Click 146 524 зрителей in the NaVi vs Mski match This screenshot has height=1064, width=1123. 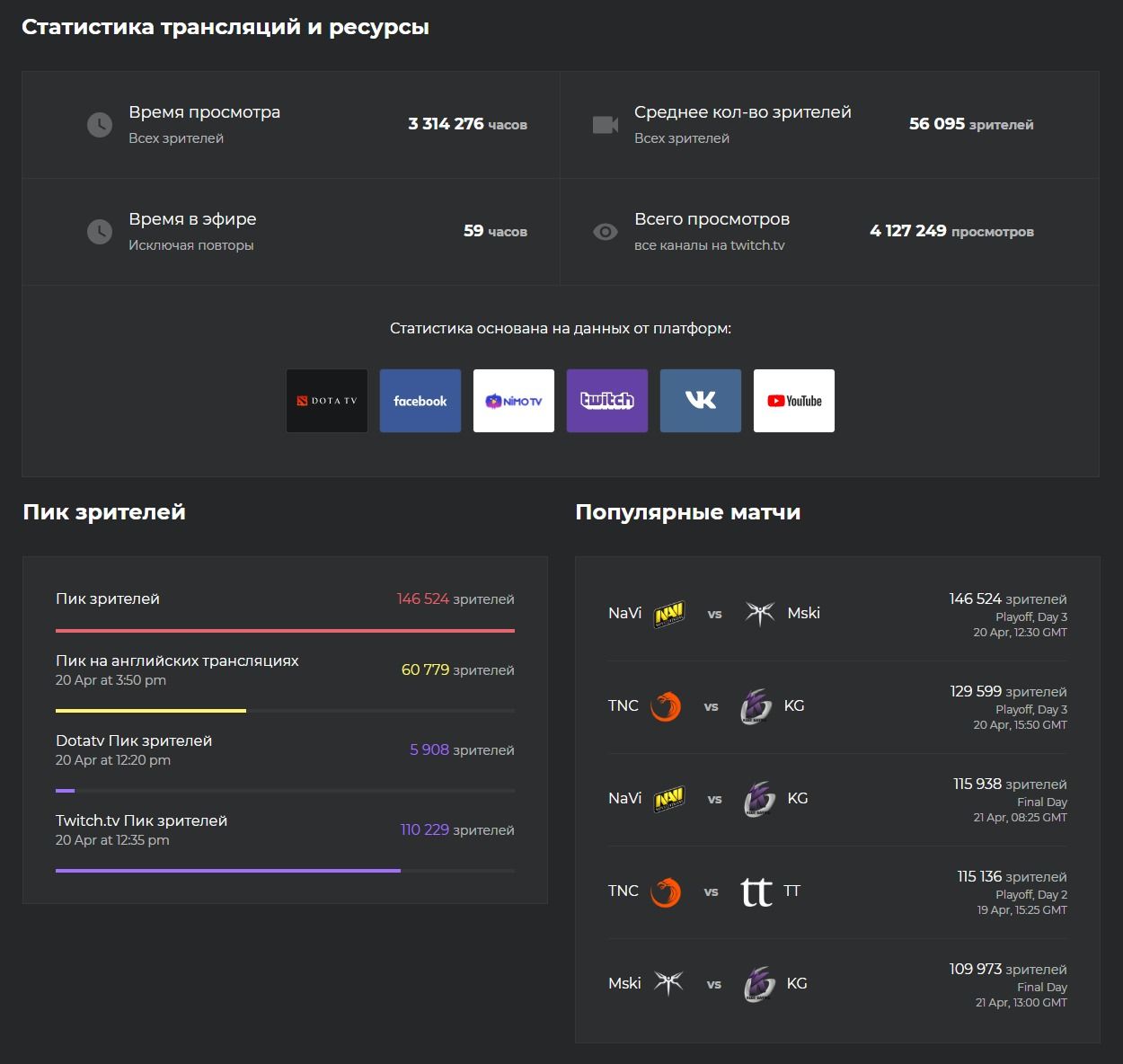click(1008, 599)
